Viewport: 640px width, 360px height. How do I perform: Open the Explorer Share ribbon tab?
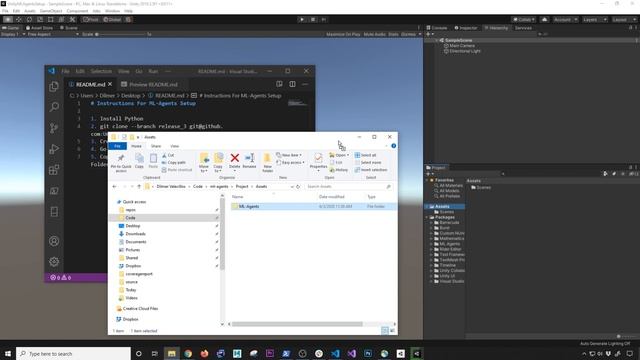156,146
